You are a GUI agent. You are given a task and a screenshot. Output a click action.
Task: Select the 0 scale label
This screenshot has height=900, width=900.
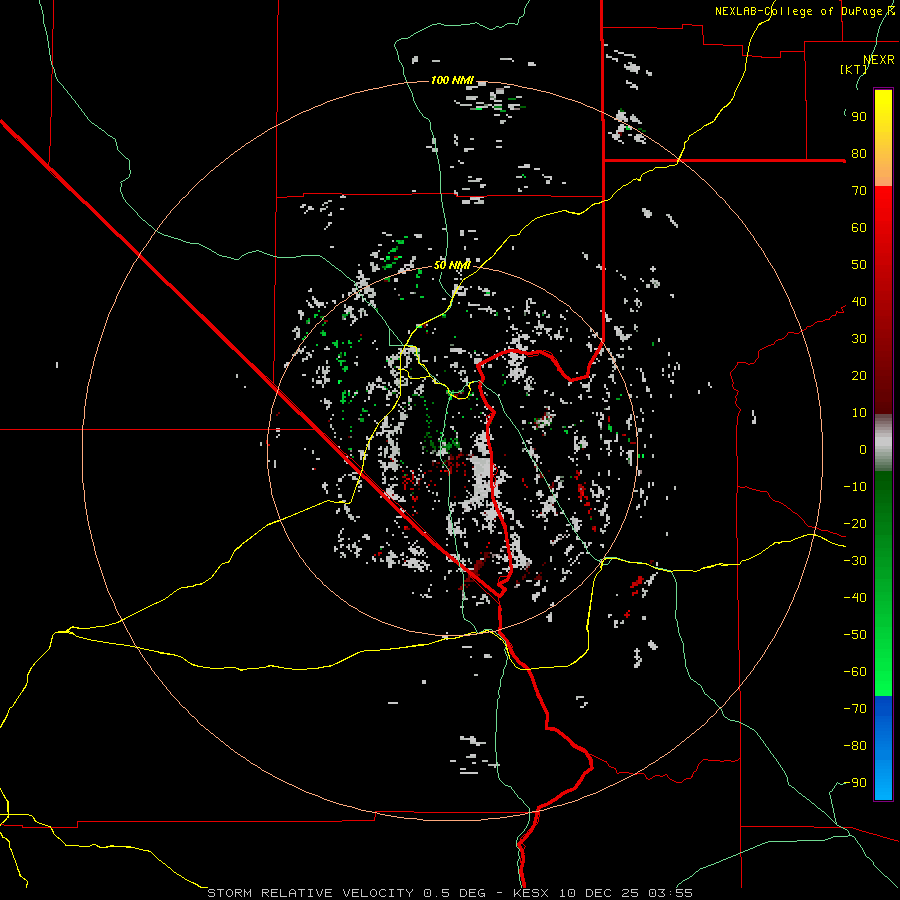tap(863, 450)
